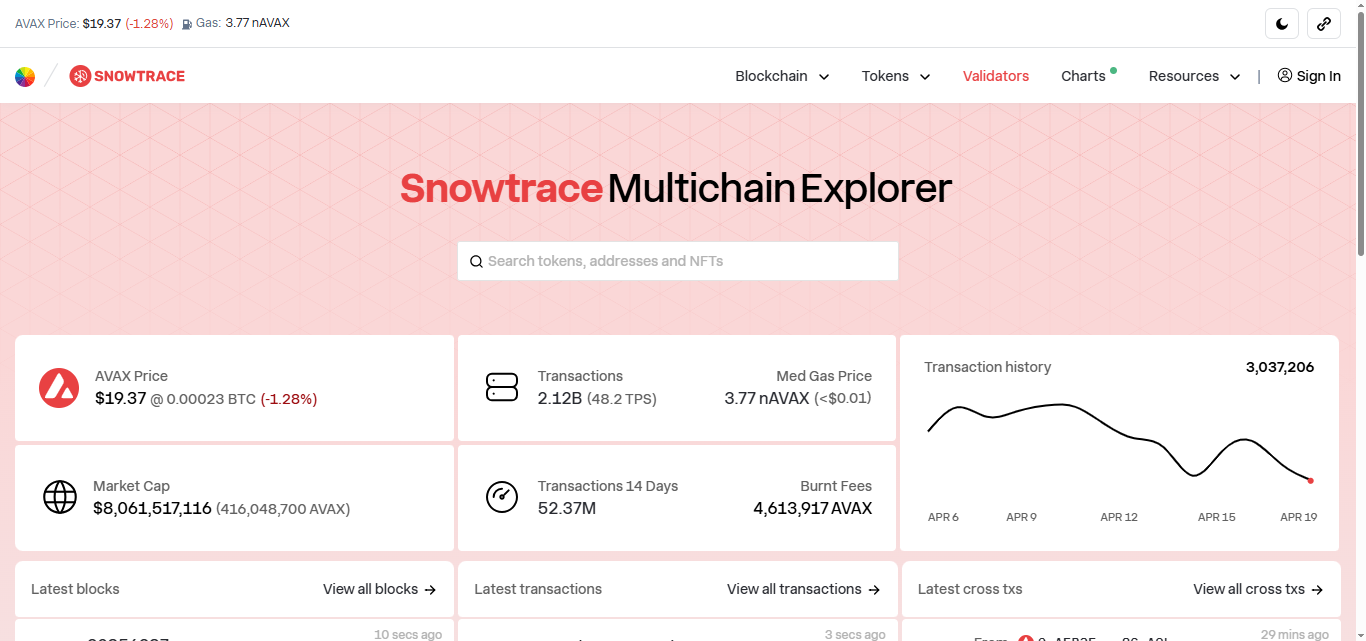Click the Burnt Fees value 4,613,917 AVAX
The height and width of the screenshot is (641, 1366).
[x=812, y=508]
